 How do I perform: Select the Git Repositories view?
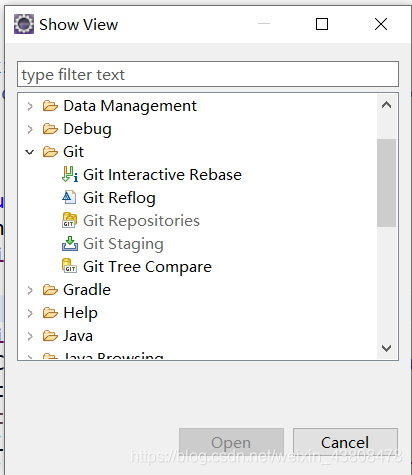(x=141, y=221)
